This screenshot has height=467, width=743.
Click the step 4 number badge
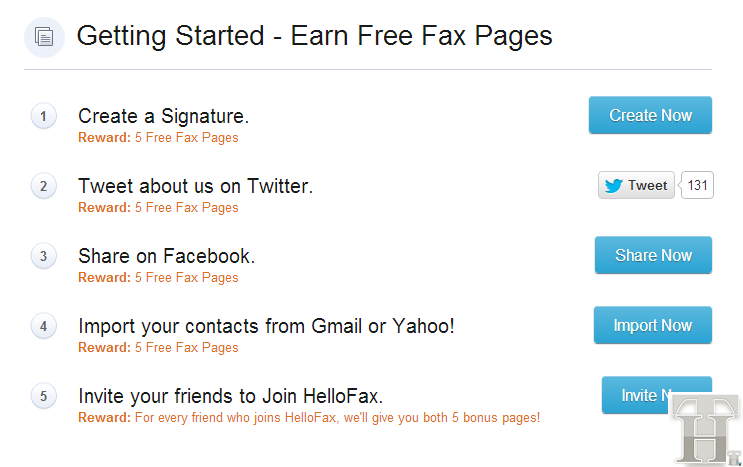pos(44,326)
